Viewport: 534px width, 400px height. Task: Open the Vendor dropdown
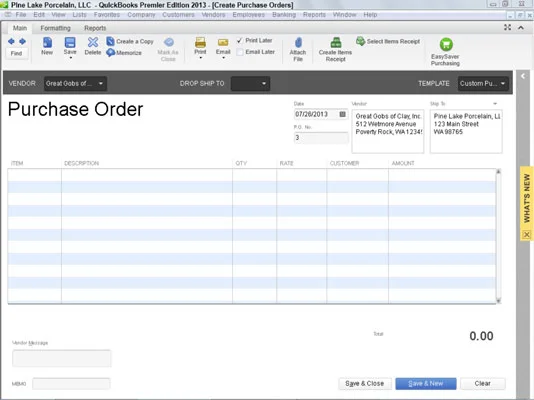tap(75, 83)
